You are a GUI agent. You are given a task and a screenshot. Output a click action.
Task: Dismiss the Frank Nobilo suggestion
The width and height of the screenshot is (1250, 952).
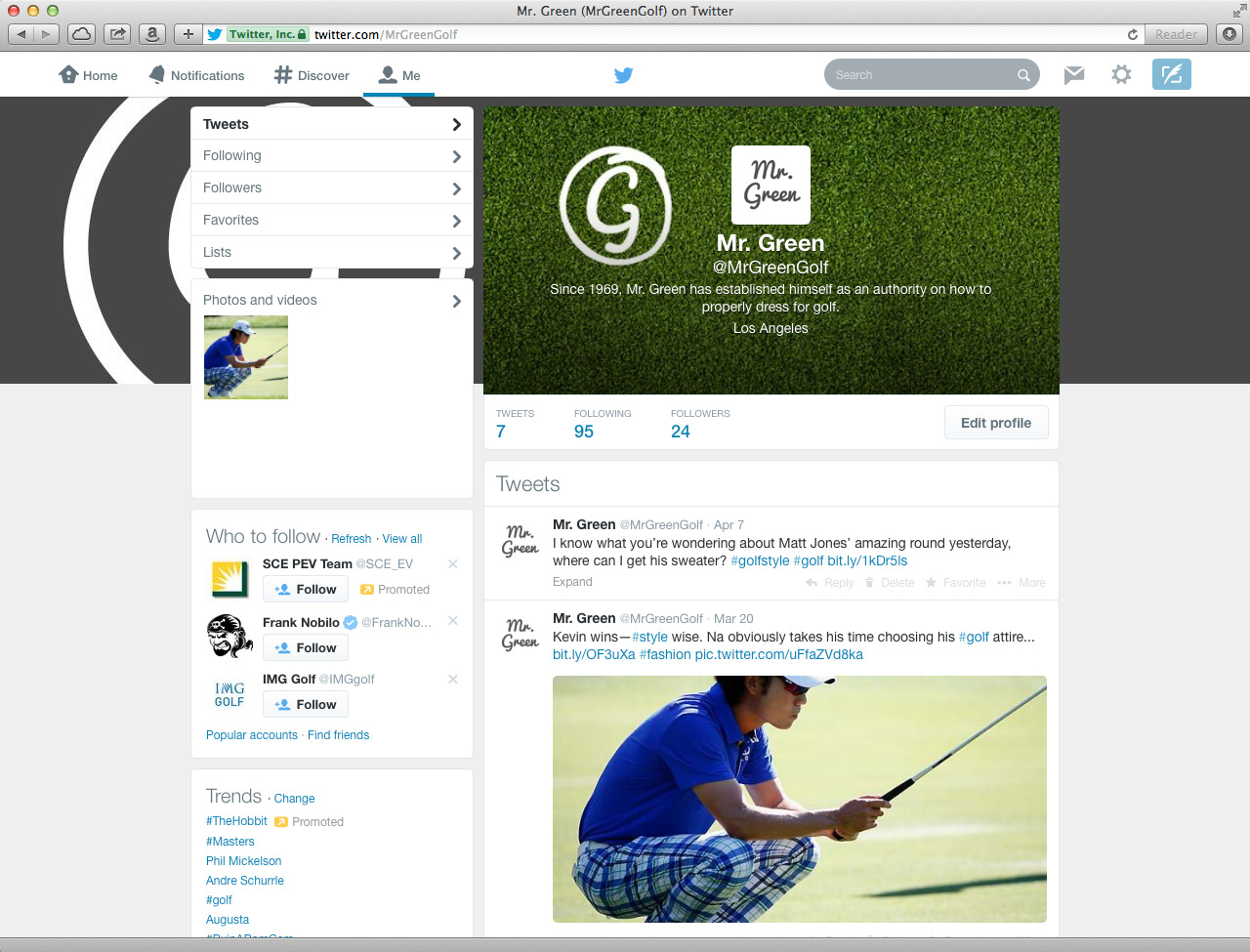453,621
